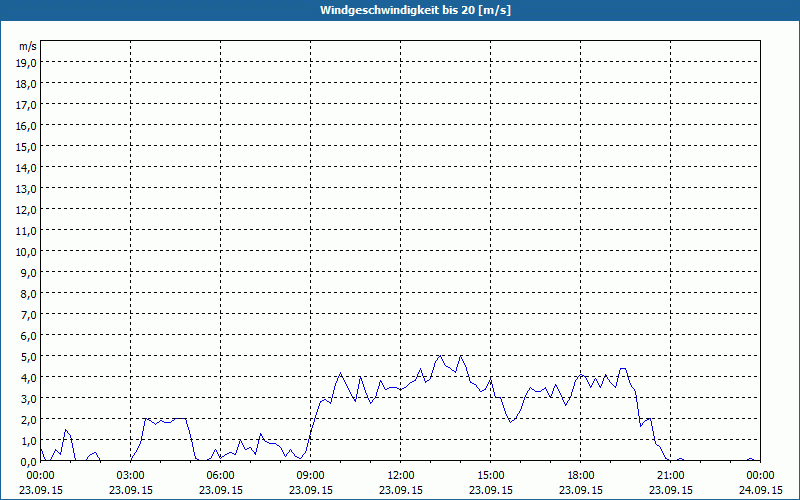
Task: Select the 19,0 y-axis label
Action: (26, 63)
